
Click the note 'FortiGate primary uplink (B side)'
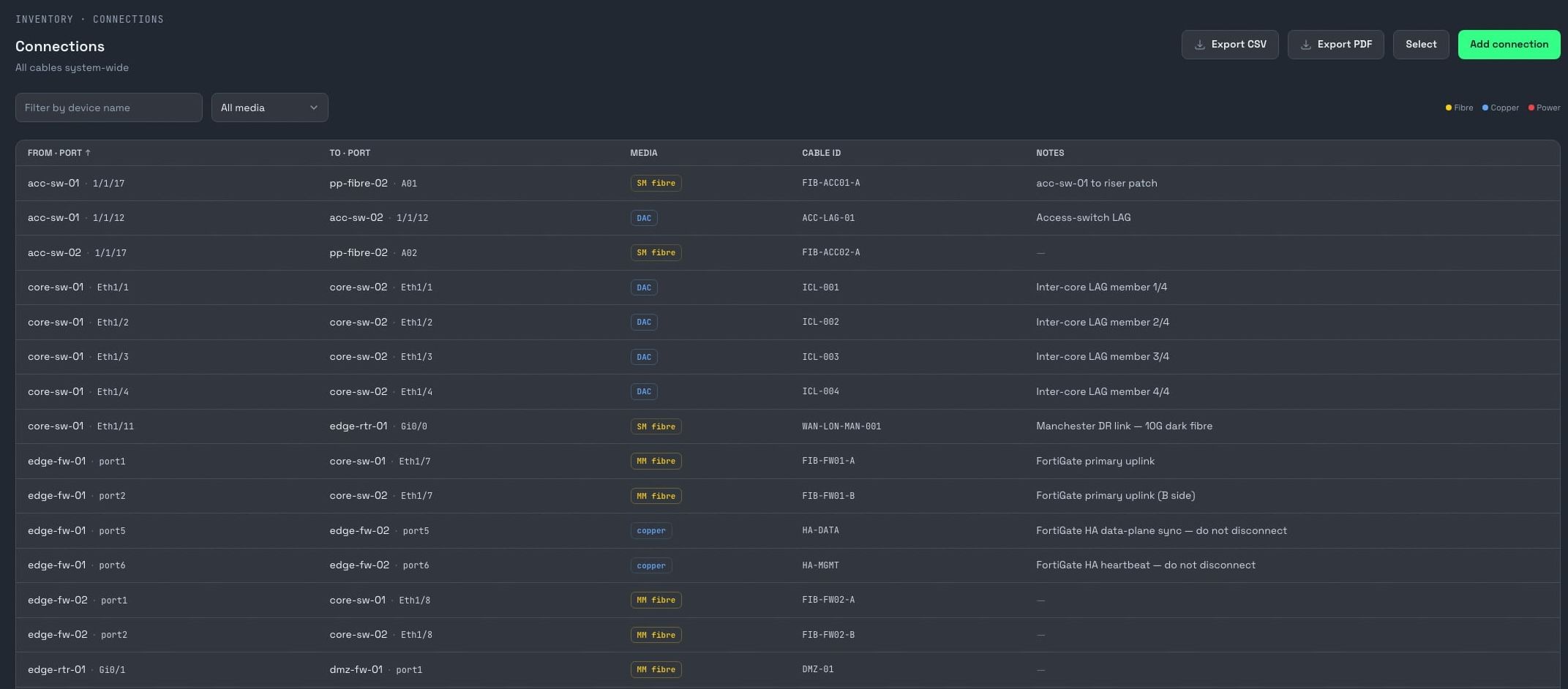click(x=1116, y=495)
